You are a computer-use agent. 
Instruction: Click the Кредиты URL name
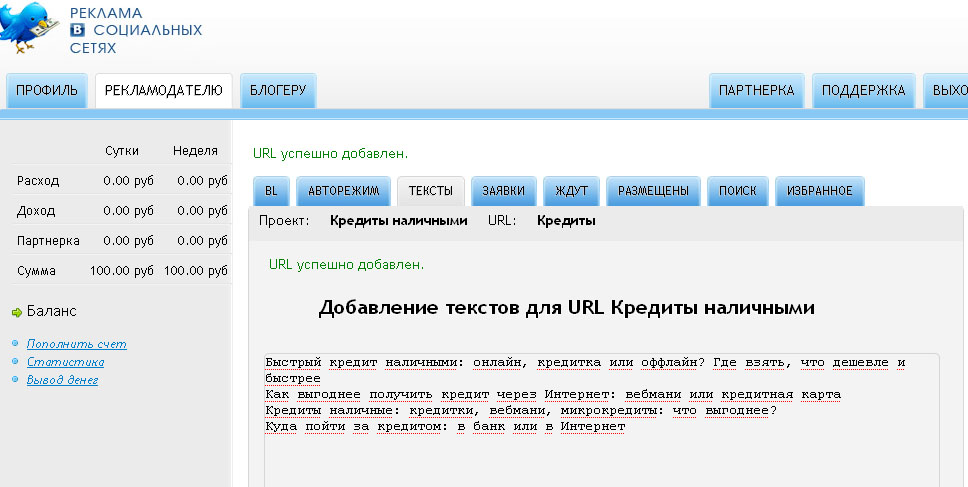[x=566, y=220]
